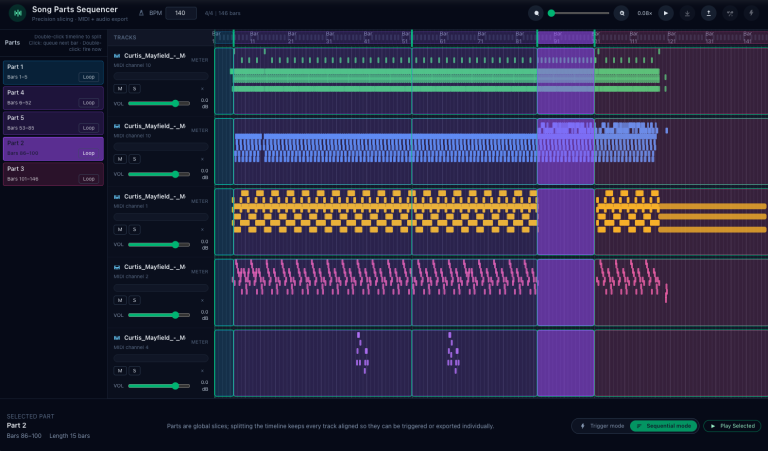
Task: Toggle Loop for Part 3
Action: (89, 179)
